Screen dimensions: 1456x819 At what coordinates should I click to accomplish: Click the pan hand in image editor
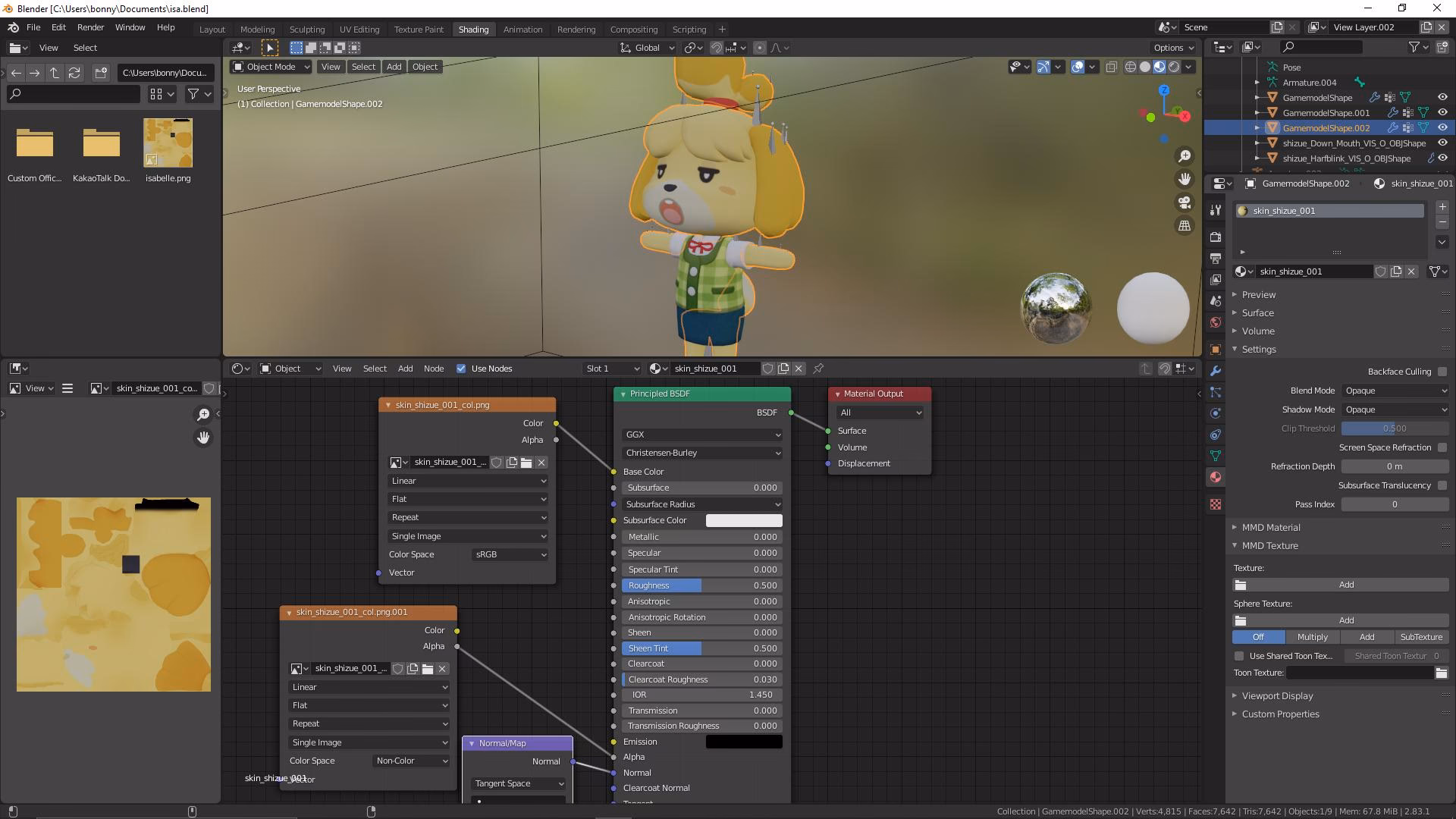[x=203, y=438]
